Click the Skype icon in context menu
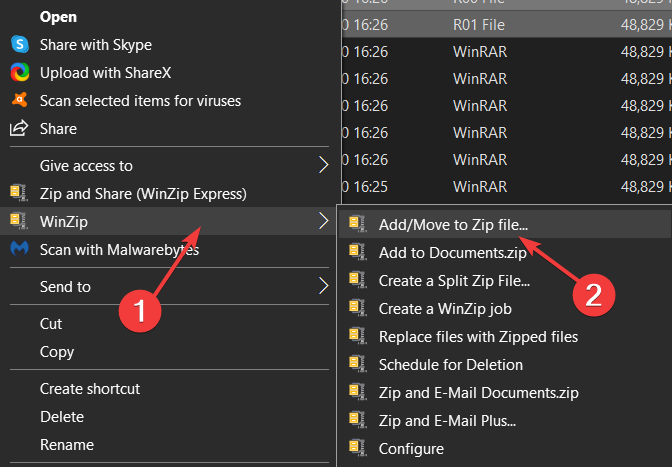 [x=20, y=44]
